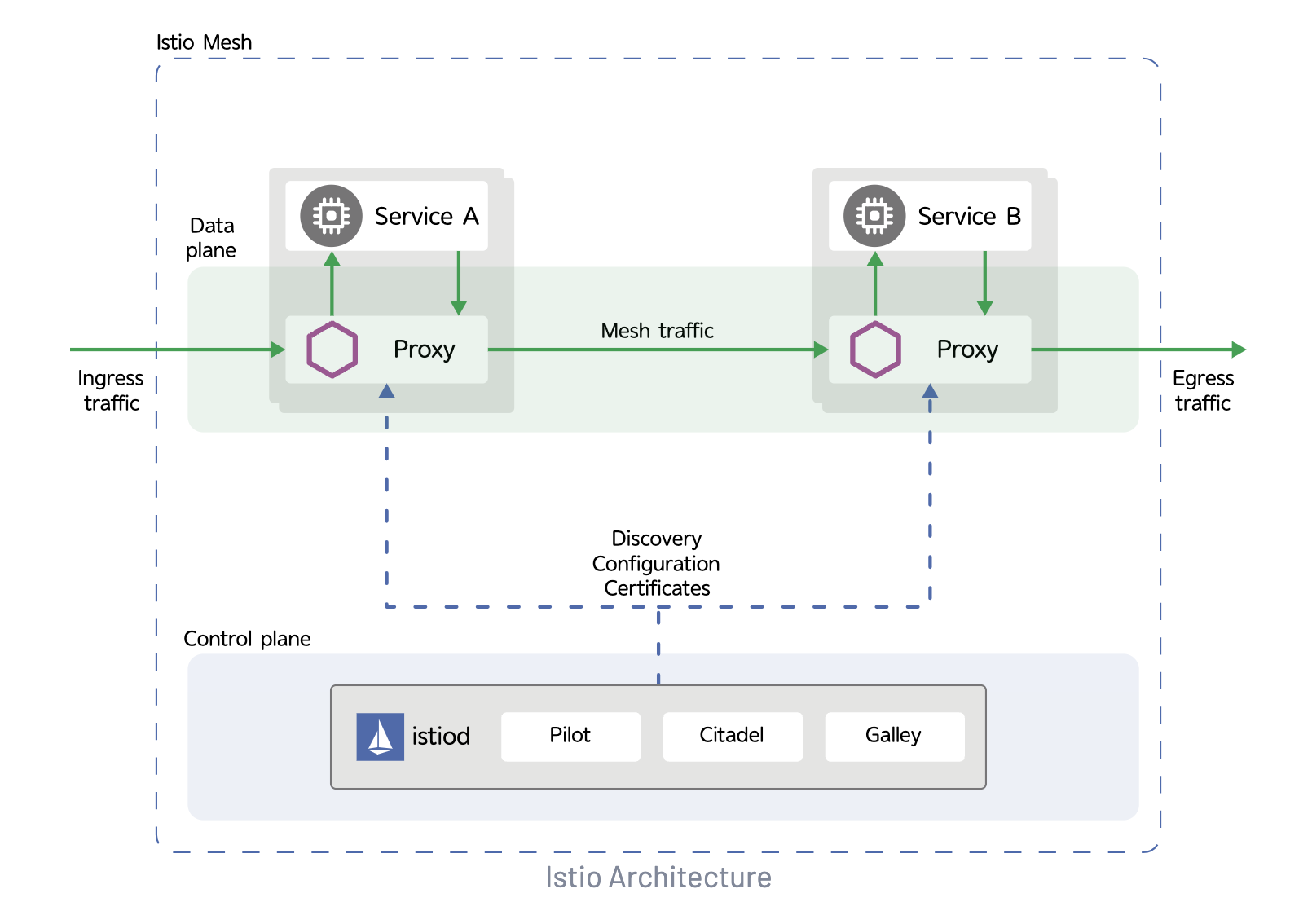
Task: Click the Istio Architecture caption
Action: [658, 878]
